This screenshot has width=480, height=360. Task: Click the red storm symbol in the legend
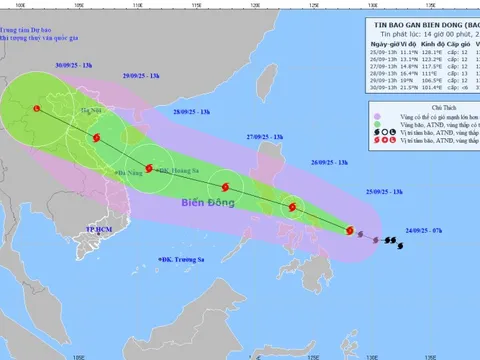click(x=377, y=140)
